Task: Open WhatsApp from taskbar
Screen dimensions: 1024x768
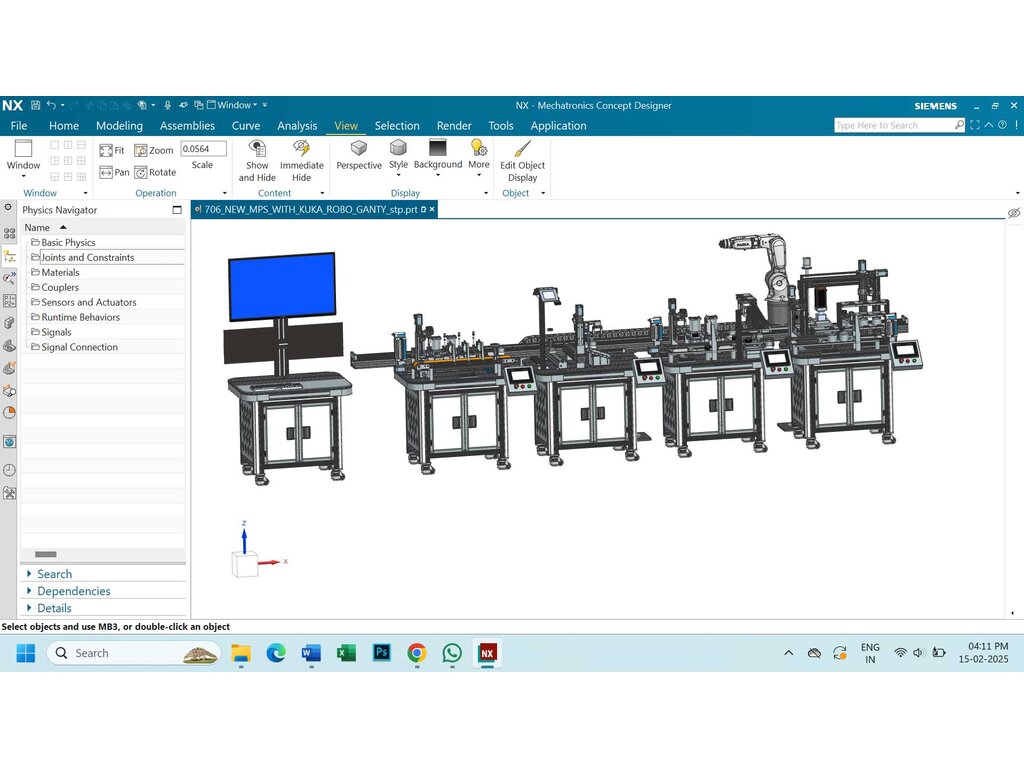Action: [452, 652]
